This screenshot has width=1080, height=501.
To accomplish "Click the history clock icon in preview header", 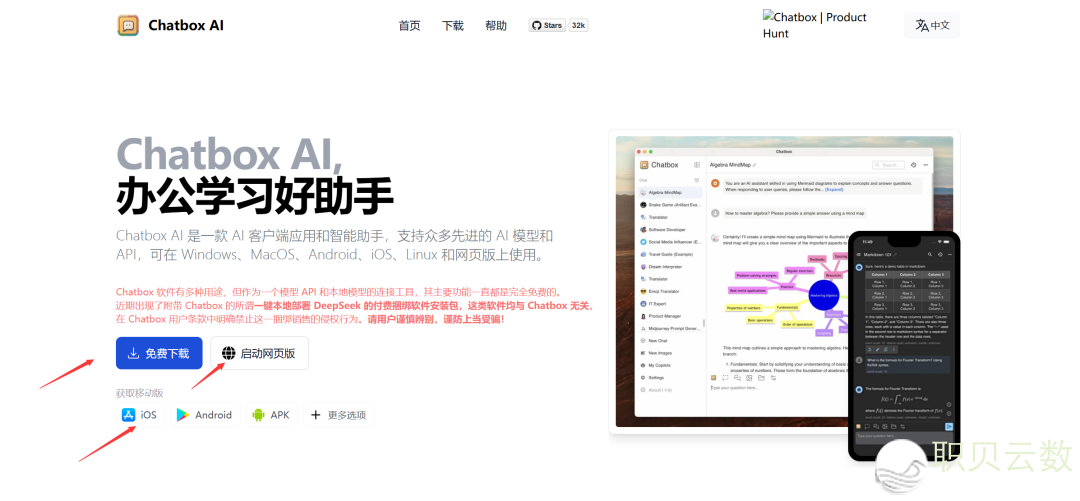I will click(x=913, y=165).
